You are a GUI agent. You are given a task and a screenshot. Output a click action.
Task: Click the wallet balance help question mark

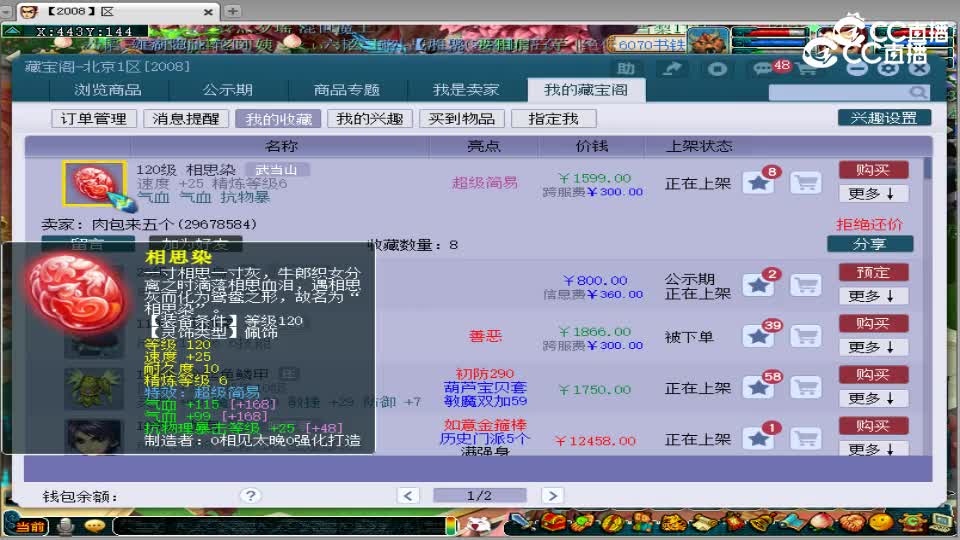pos(250,495)
